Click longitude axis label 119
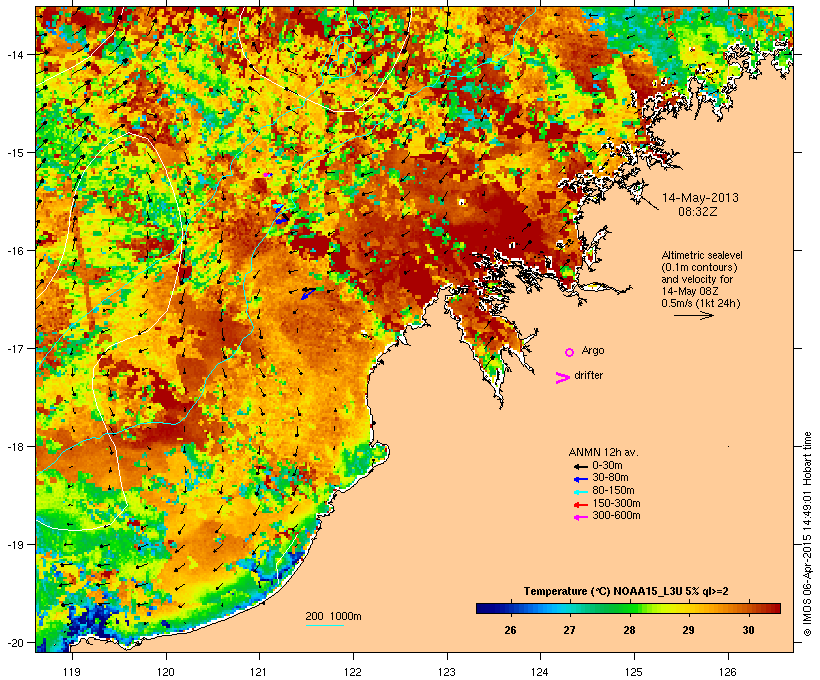Viewport: 820px width, 680px height. 72,672
